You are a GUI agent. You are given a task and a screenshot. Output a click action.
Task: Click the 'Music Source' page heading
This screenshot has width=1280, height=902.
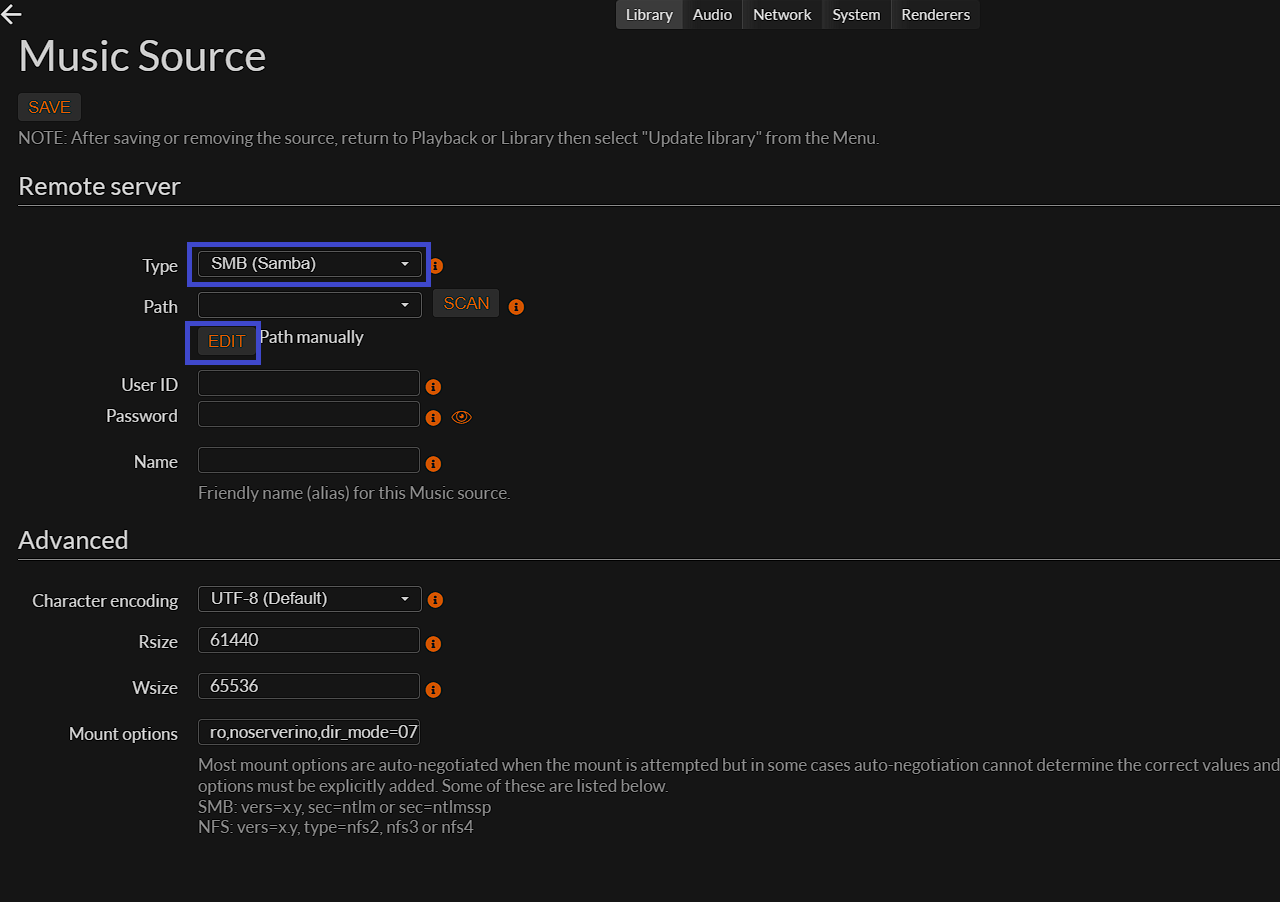click(x=142, y=56)
